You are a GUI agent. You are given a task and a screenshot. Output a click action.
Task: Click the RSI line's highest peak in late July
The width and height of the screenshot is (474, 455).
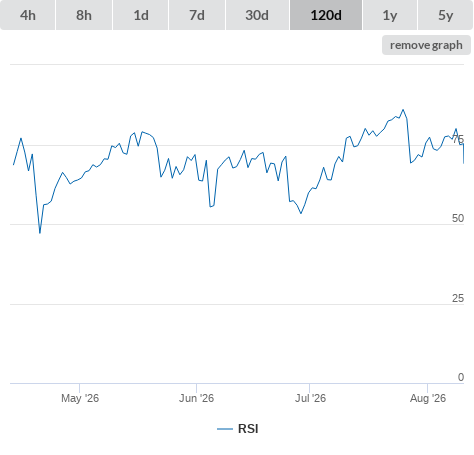[403, 110]
